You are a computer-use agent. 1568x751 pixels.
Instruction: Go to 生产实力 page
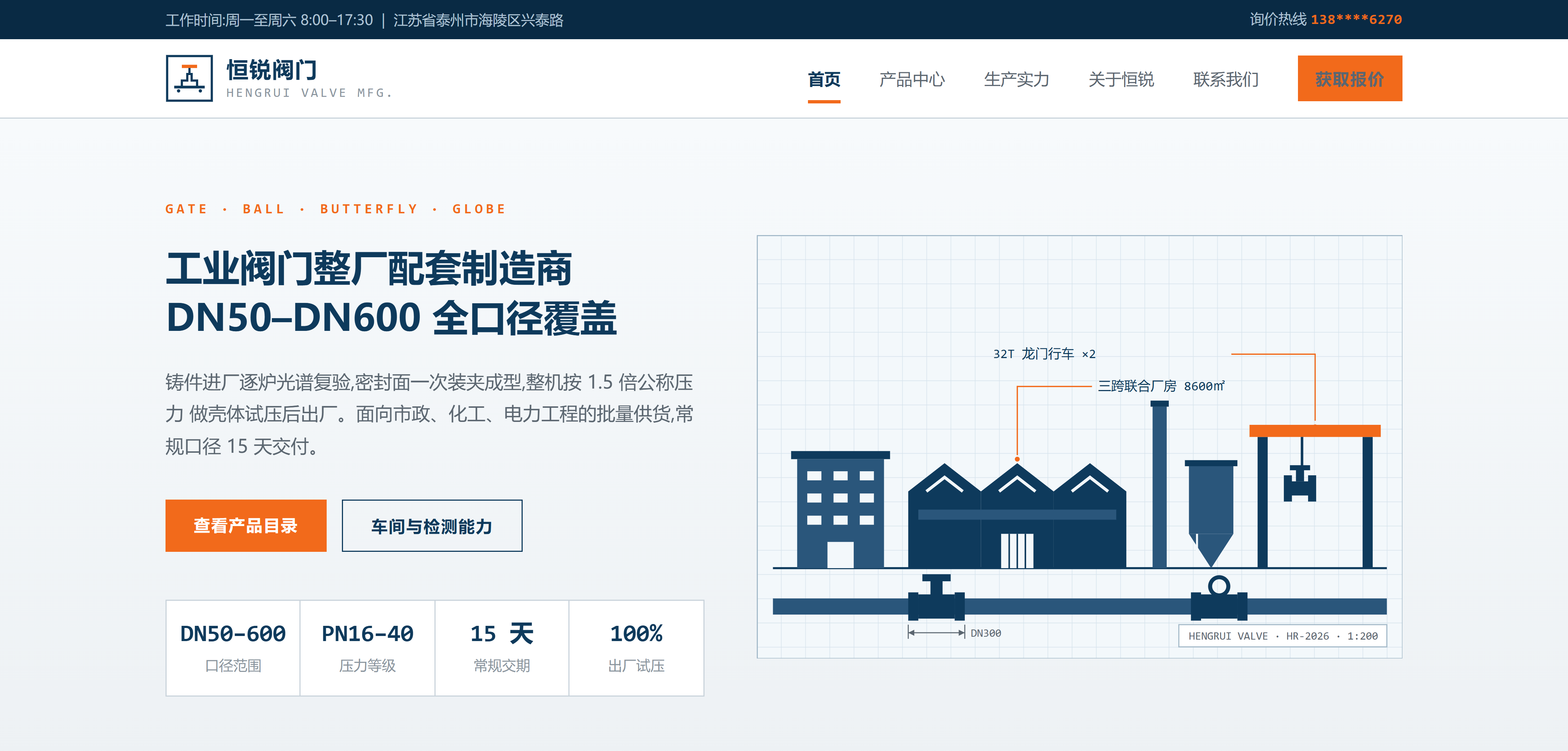coord(1017,79)
